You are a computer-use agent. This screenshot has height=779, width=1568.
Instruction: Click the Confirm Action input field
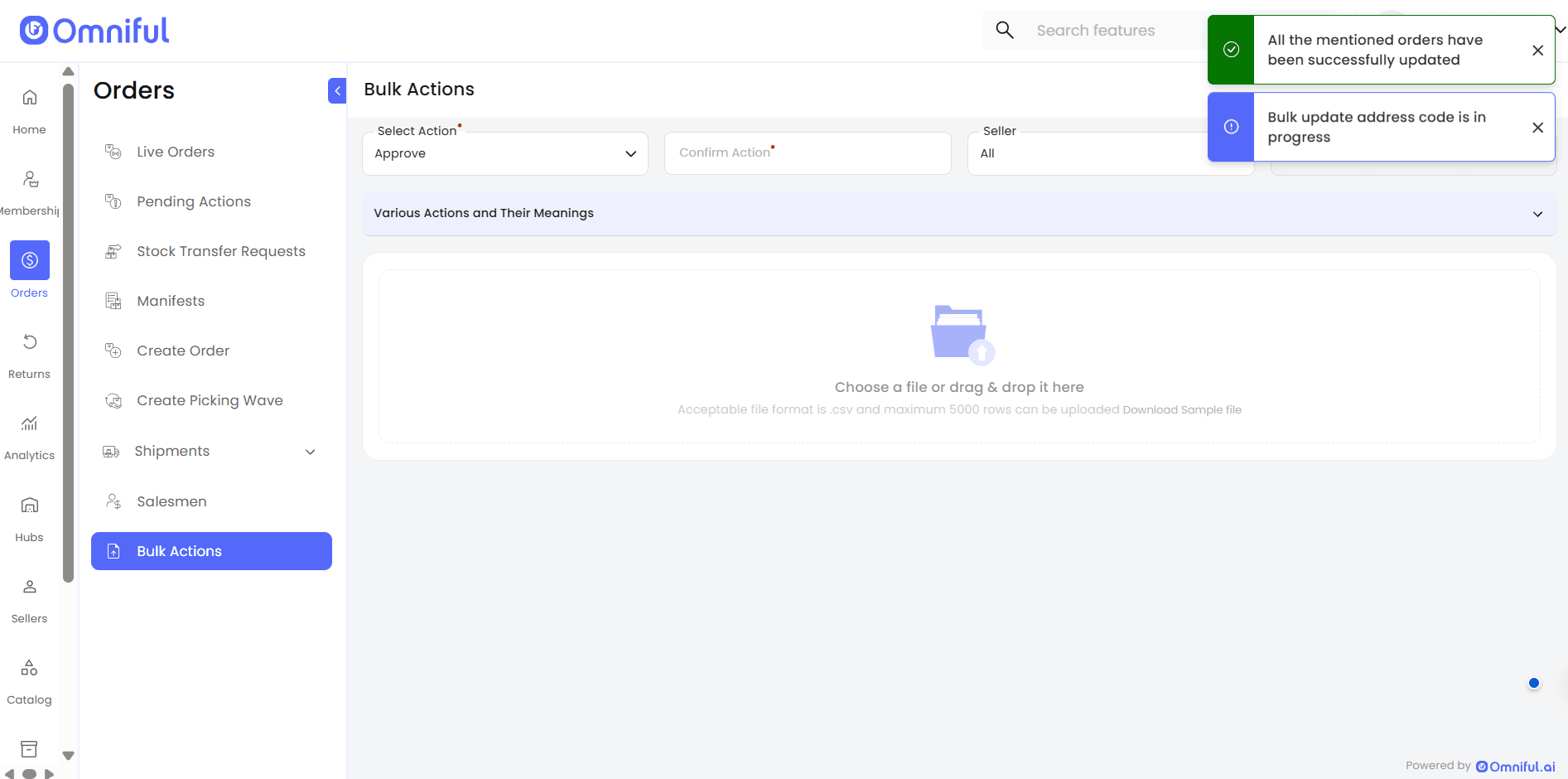click(x=808, y=153)
